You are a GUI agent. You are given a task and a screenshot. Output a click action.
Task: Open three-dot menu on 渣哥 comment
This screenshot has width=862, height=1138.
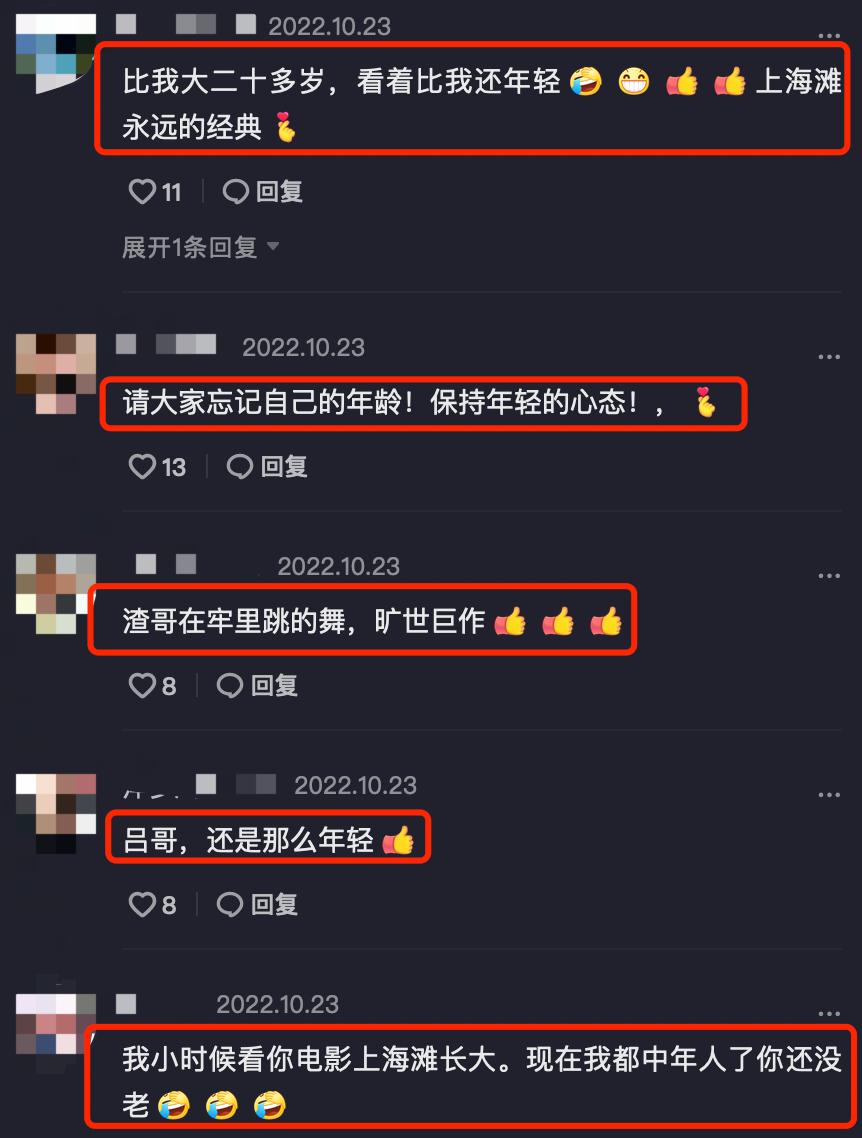coord(829,576)
